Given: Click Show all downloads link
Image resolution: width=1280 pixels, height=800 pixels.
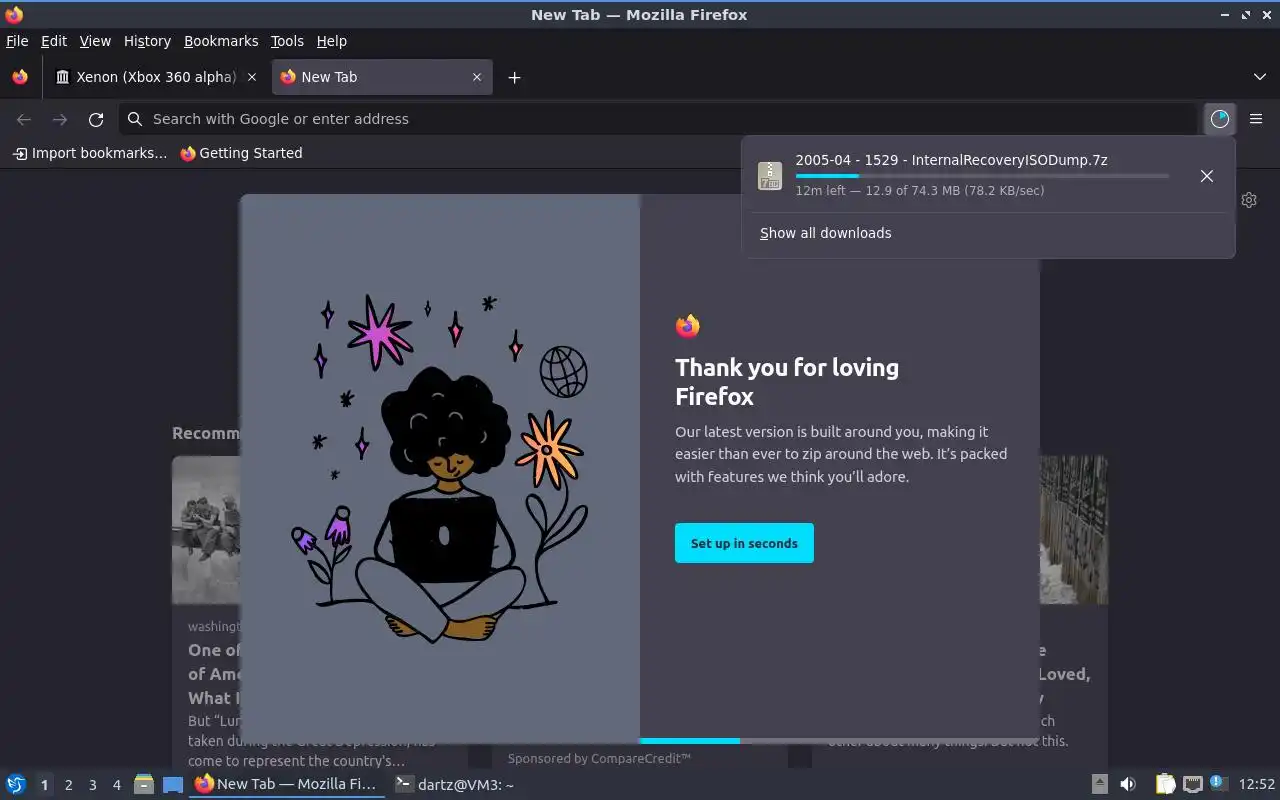Looking at the screenshot, I should tap(825, 233).
